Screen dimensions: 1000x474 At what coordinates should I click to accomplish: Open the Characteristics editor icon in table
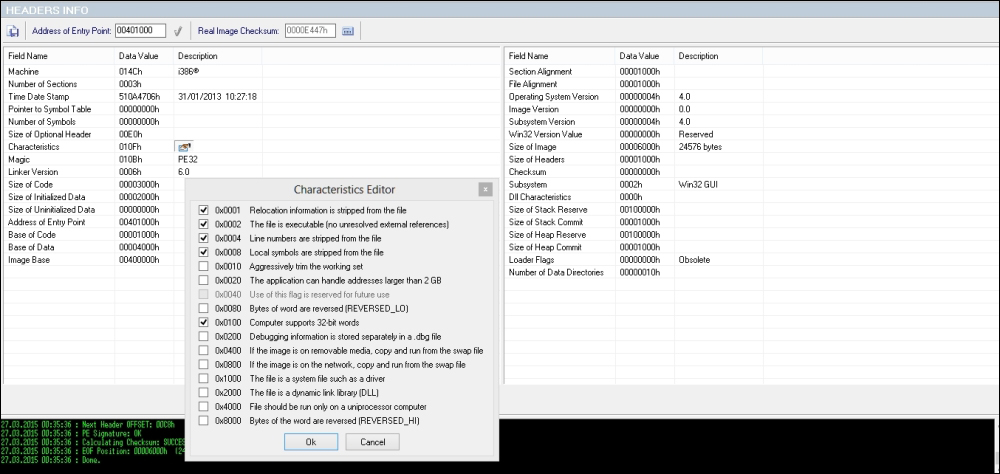tap(183, 147)
